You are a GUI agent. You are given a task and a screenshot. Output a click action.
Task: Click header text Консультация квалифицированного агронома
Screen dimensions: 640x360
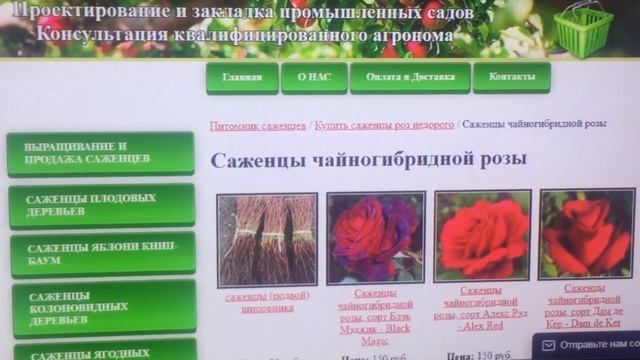tap(245, 34)
